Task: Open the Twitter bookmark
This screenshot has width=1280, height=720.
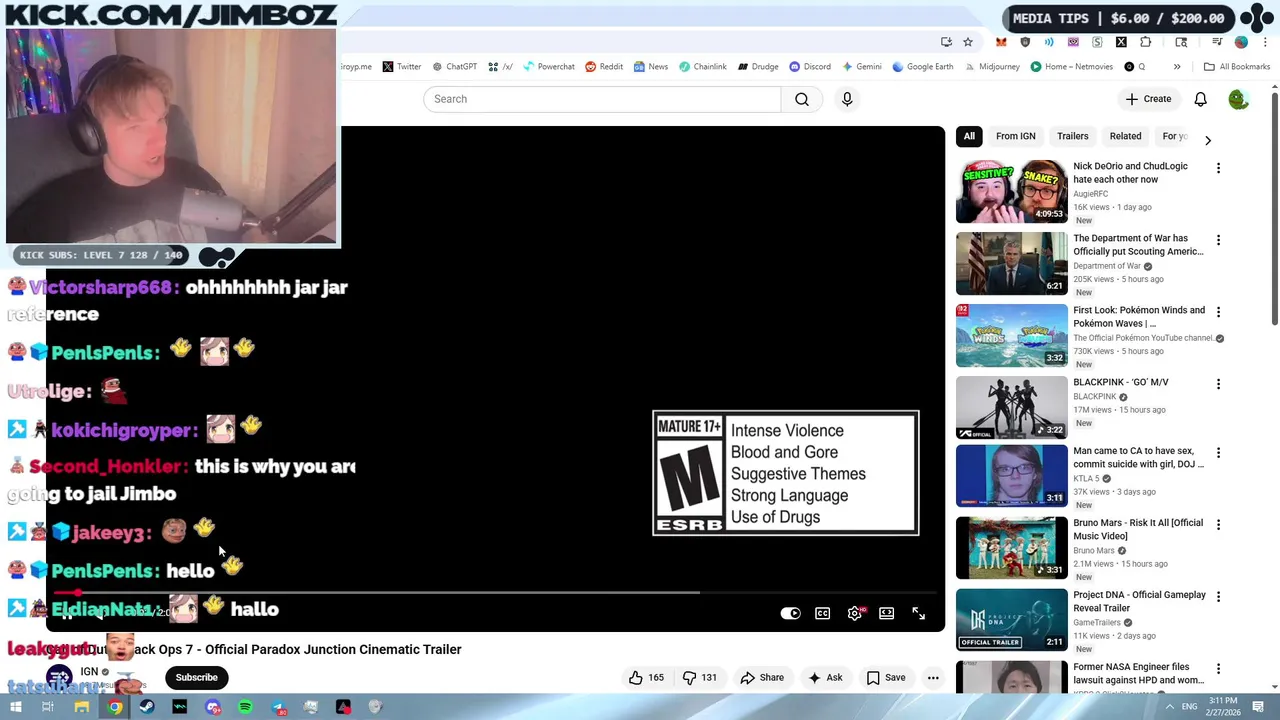Action: click(x=401, y=67)
